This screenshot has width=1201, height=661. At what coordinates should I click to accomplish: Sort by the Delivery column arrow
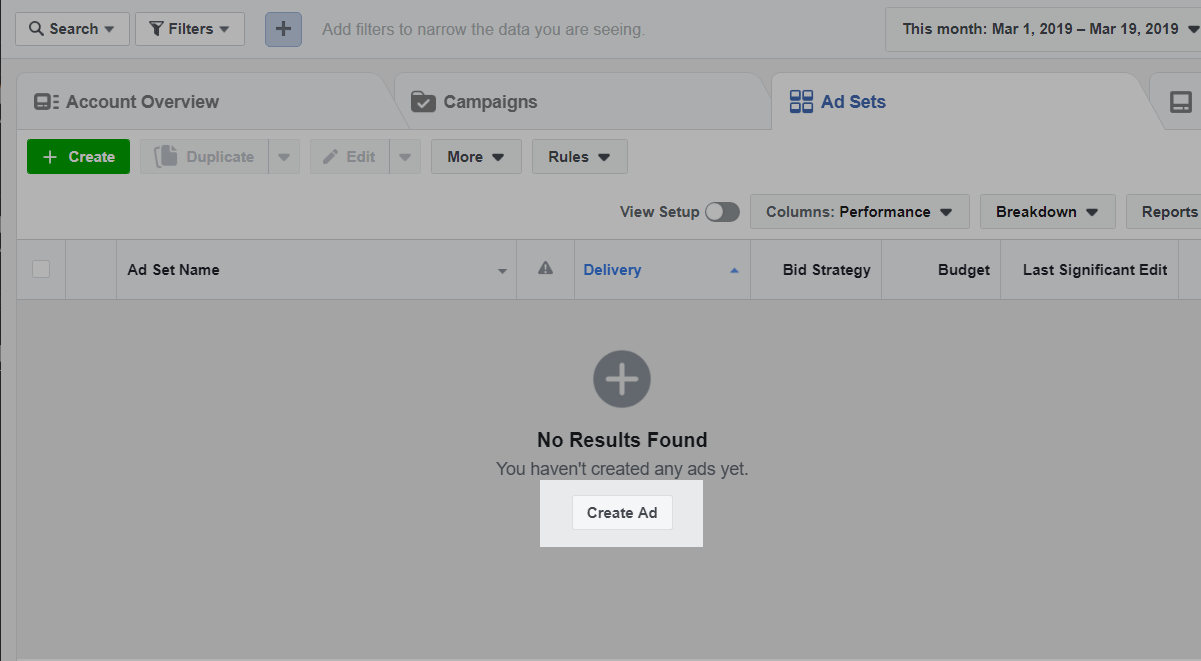[x=734, y=270]
